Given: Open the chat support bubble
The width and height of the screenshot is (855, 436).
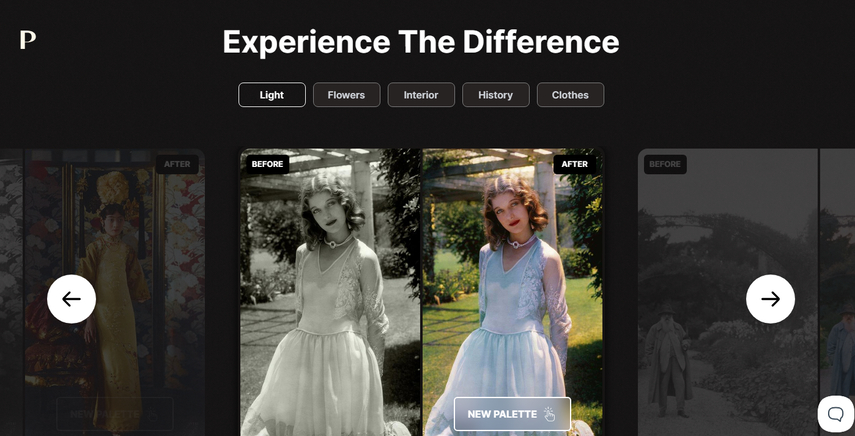Looking at the screenshot, I should [x=836, y=414].
